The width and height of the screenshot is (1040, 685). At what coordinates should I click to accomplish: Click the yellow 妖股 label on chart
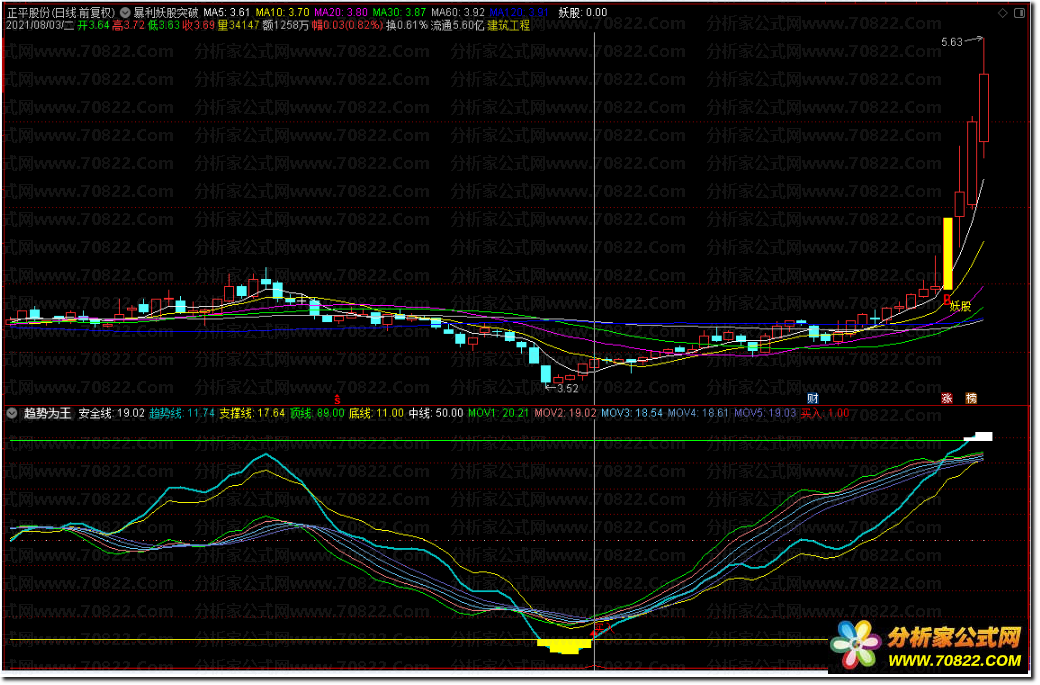pyautogui.click(x=961, y=306)
